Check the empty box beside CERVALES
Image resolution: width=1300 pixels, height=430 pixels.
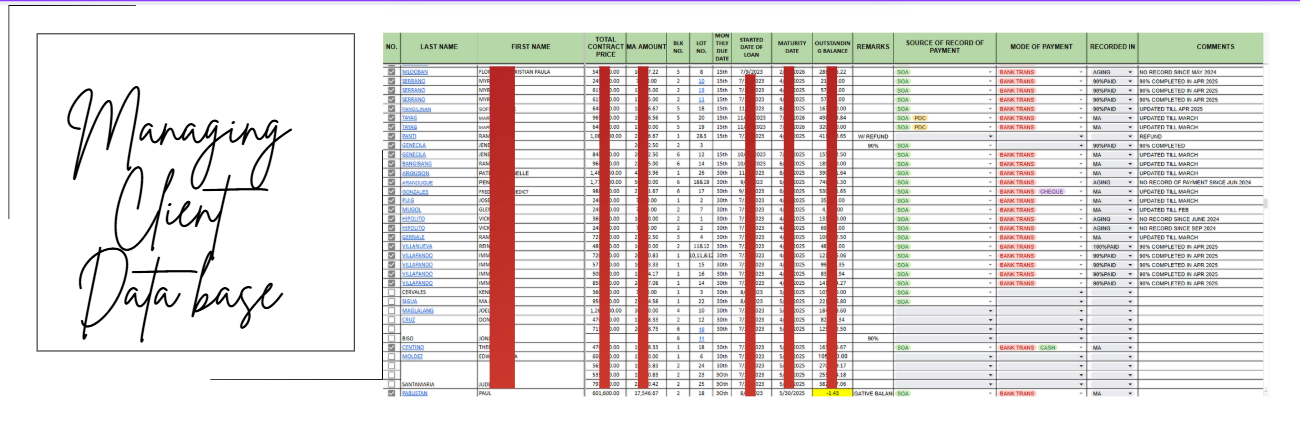(x=392, y=293)
